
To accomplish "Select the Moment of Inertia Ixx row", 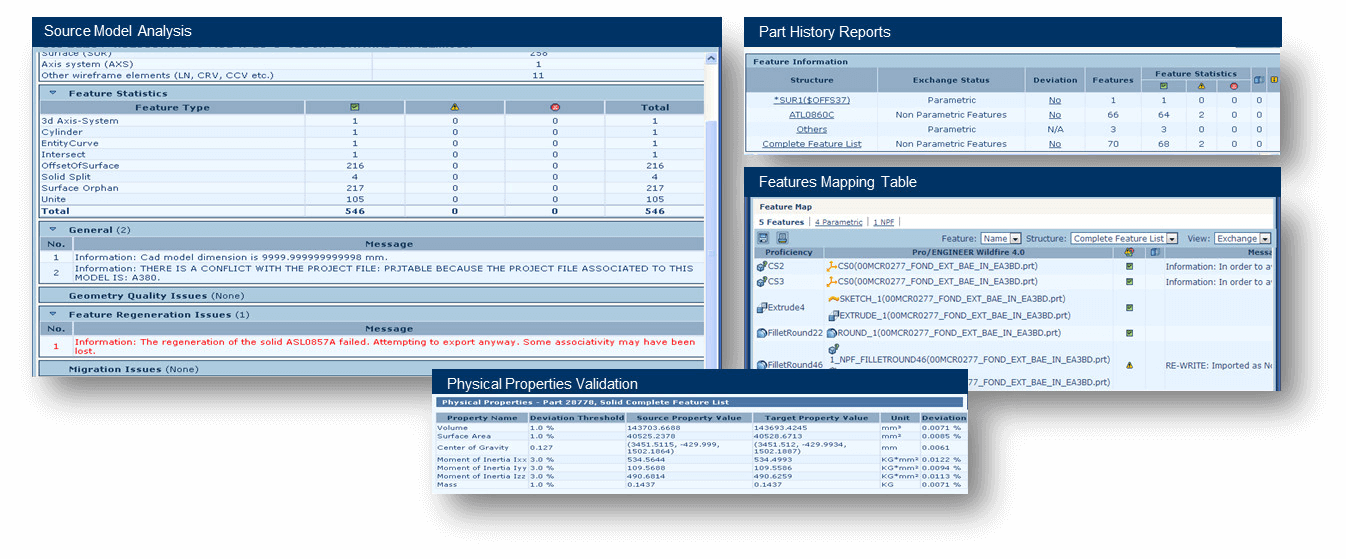I will tap(700, 460).
